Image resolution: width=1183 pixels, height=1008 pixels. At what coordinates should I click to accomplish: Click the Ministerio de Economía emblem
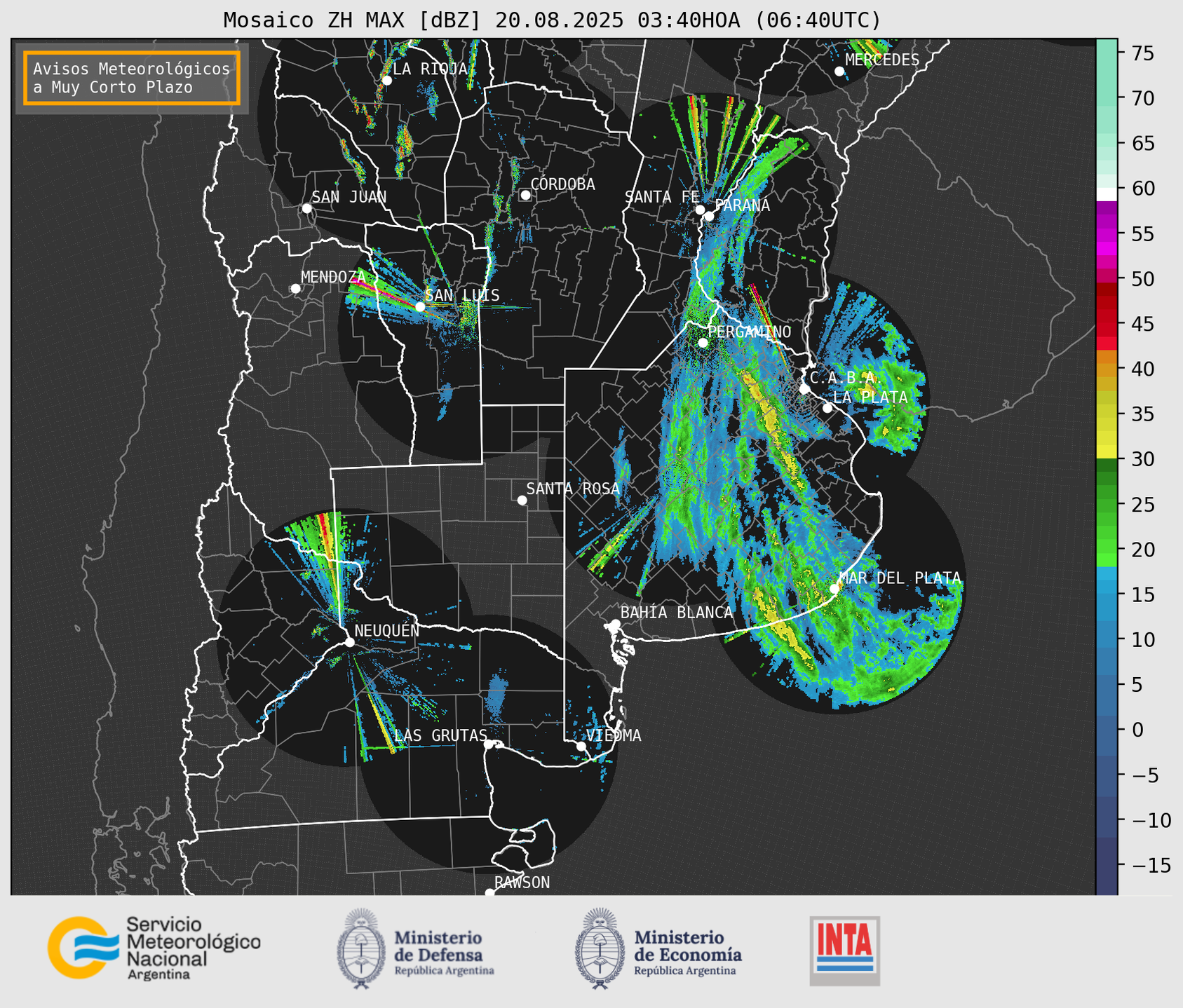[x=599, y=949]
